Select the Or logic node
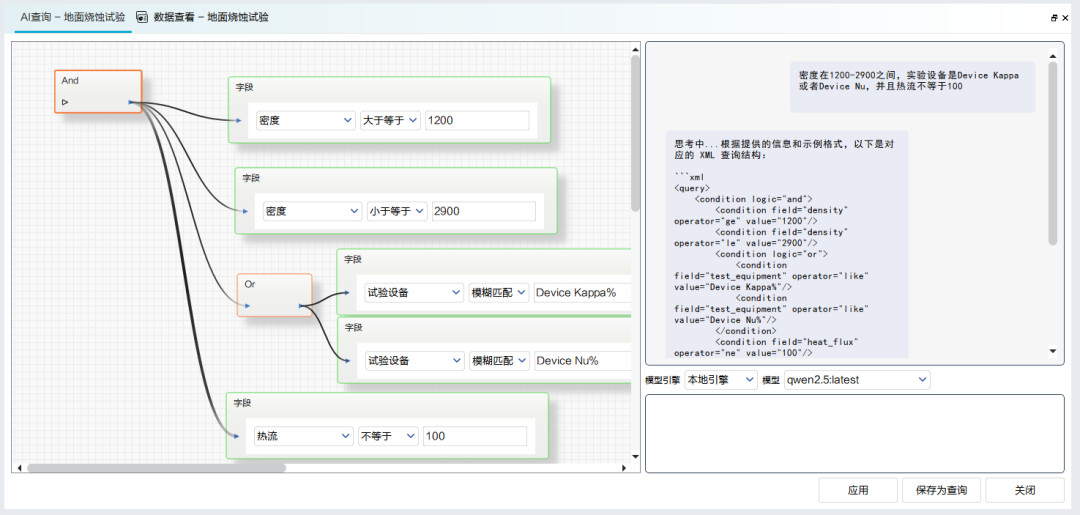The width and height of the screenshot is (1080, 515). pyautogui.click(x=275, y=295)
